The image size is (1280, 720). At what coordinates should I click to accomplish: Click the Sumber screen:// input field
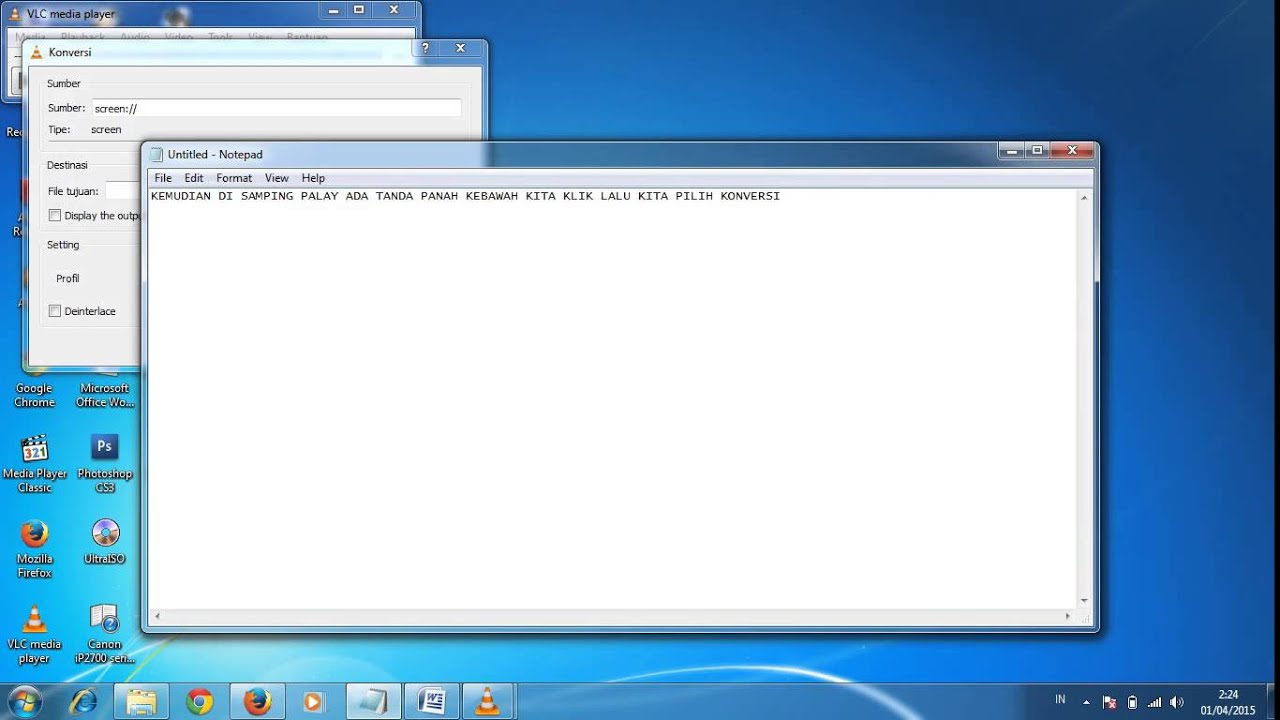(276, 108)
